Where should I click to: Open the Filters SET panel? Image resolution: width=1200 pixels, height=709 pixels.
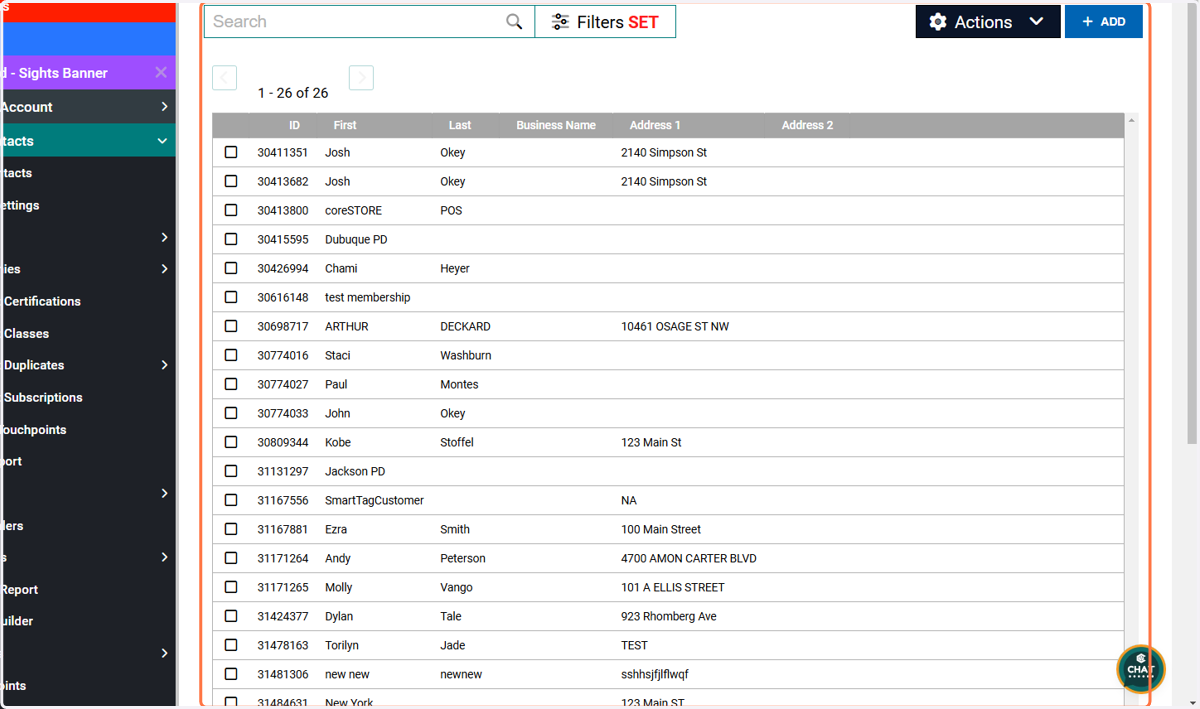pos(605,22)
